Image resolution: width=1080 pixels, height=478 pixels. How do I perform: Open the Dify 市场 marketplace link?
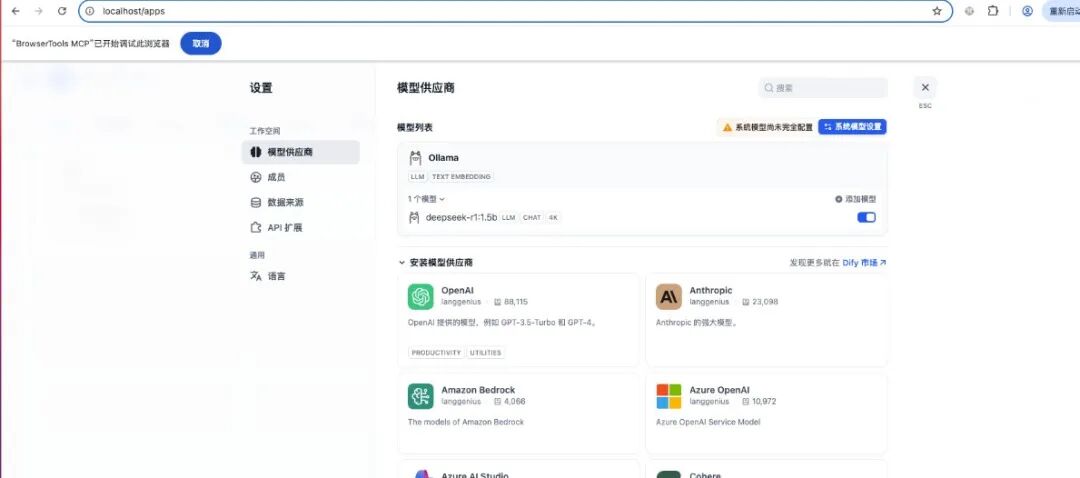(864, 262)
